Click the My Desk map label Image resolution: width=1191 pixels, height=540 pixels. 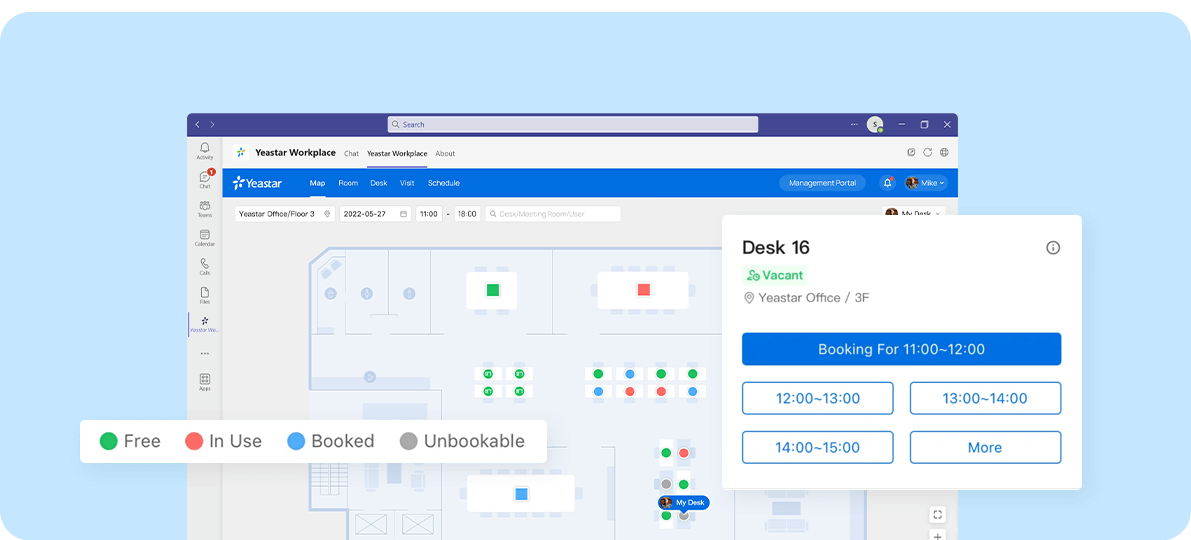(x=684, y=503)
